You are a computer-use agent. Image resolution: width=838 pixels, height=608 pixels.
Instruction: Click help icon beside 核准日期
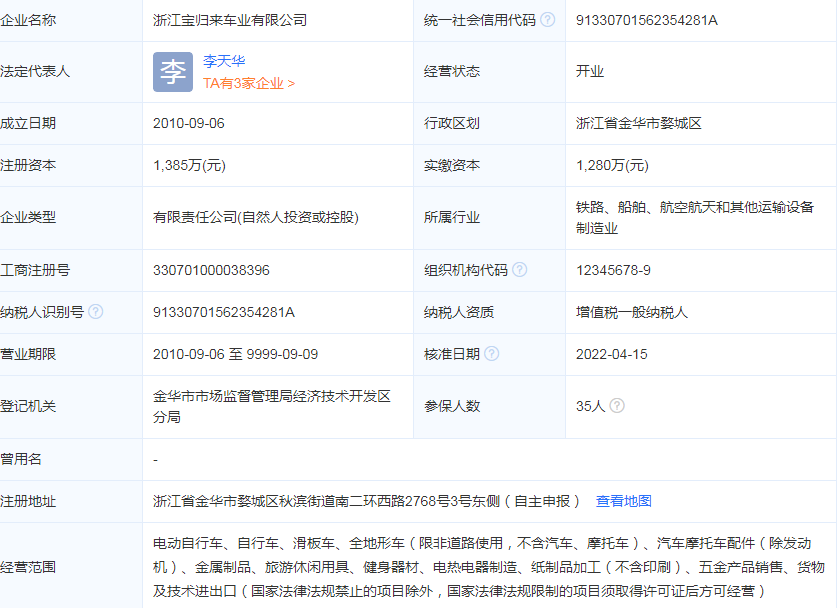(x=492, y=354)
